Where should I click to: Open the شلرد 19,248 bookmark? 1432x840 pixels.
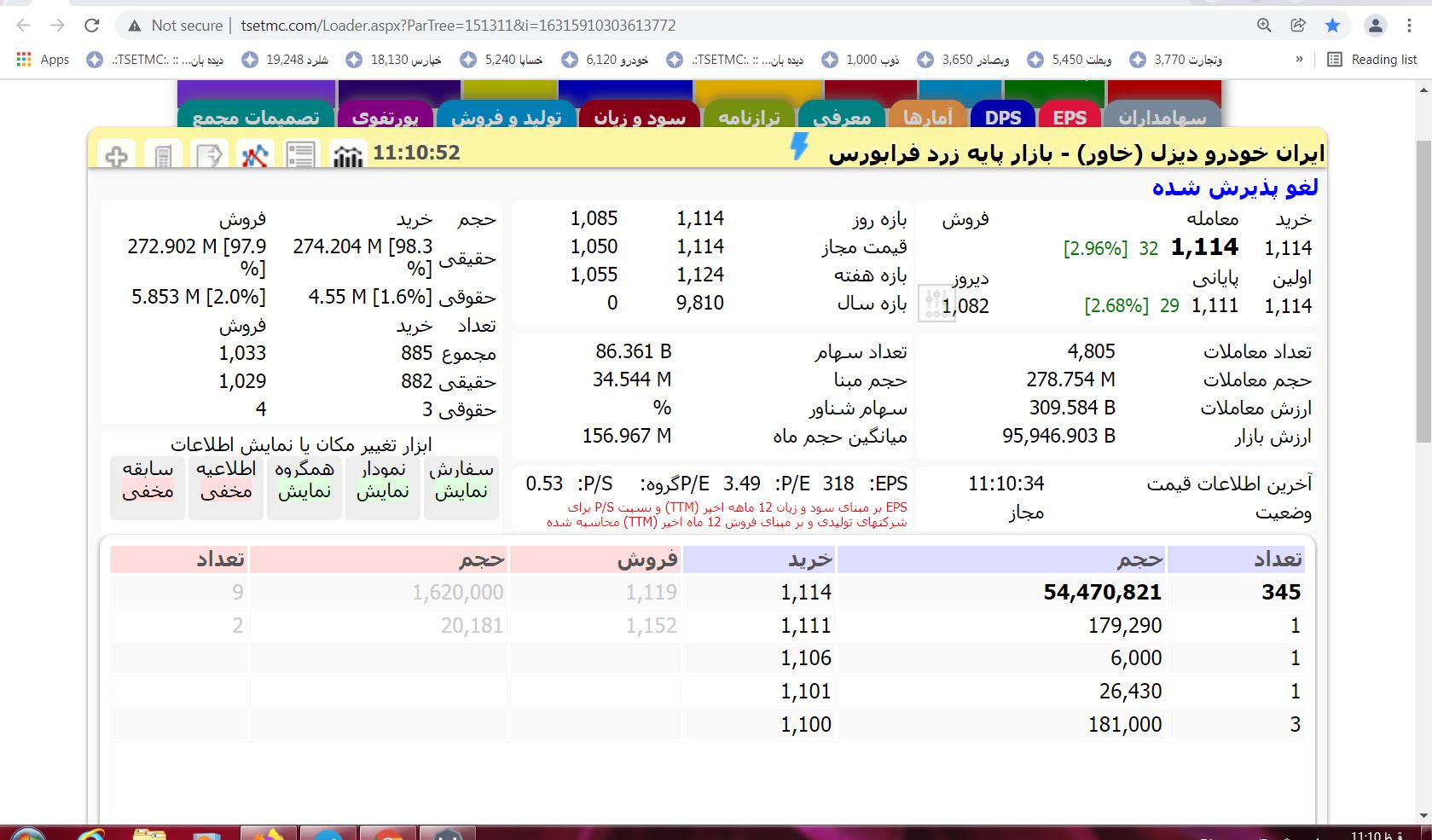[x=285, y=60]
